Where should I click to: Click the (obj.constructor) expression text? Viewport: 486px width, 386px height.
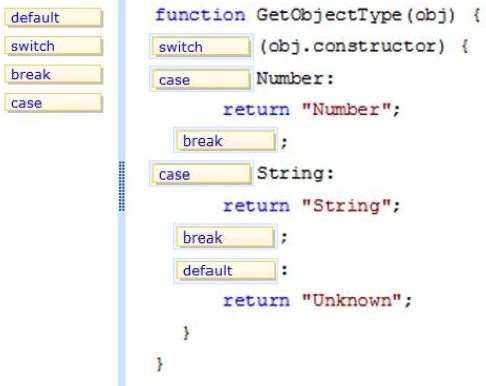click(x=352, y=46)
